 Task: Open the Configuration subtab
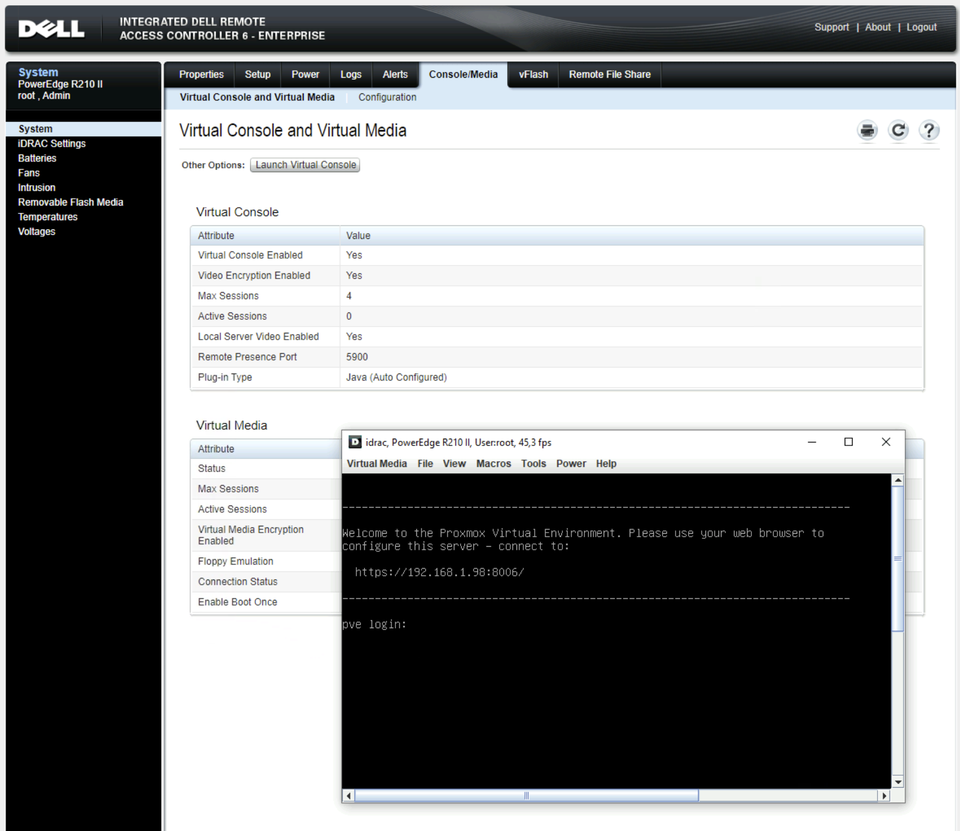(387, 98)
